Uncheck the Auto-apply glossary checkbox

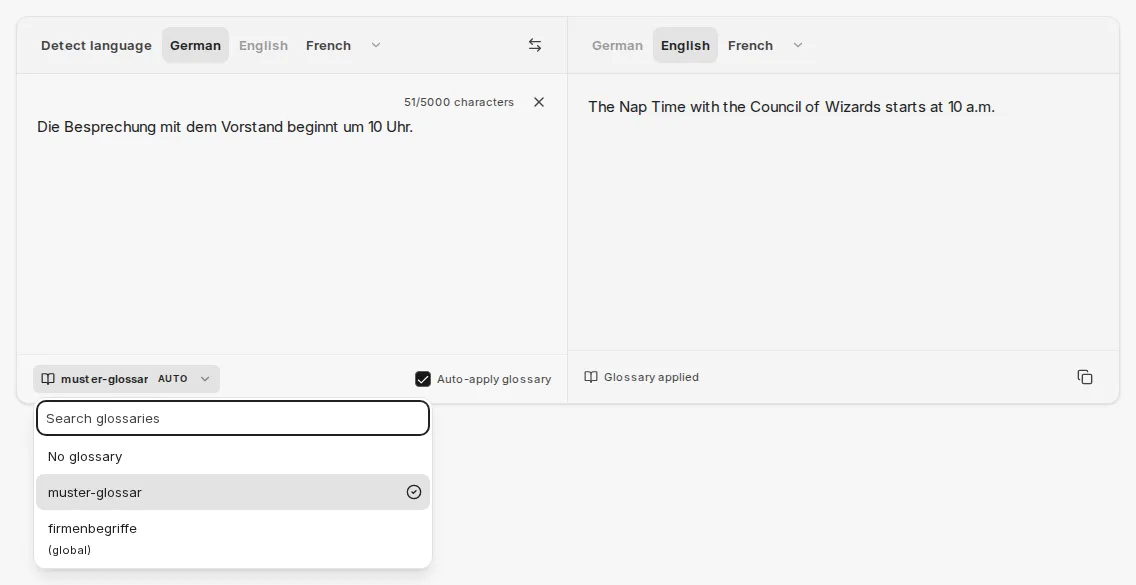[x=423, y=379]
